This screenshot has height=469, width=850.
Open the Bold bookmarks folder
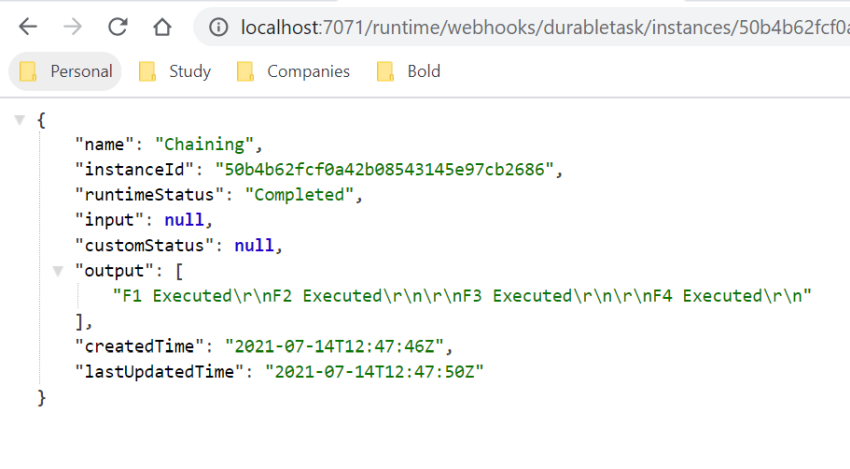tap(409, 72)
